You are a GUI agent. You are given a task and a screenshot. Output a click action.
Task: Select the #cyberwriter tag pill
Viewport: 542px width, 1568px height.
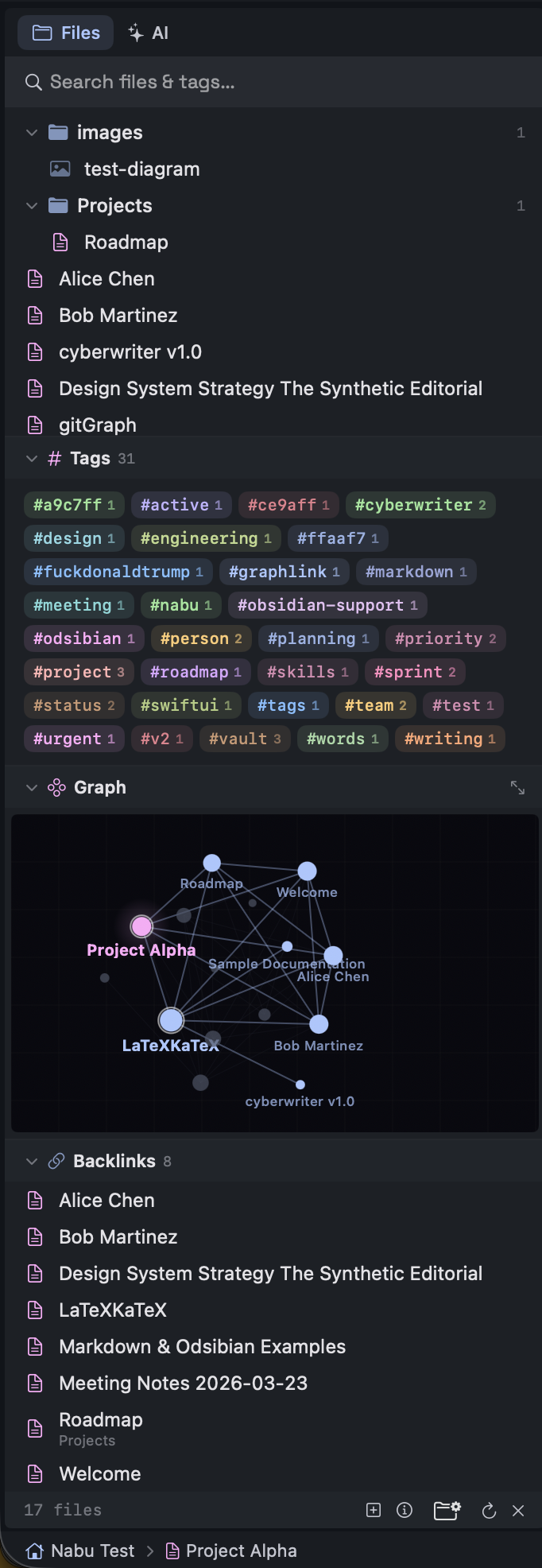click(x=420, y=505)
